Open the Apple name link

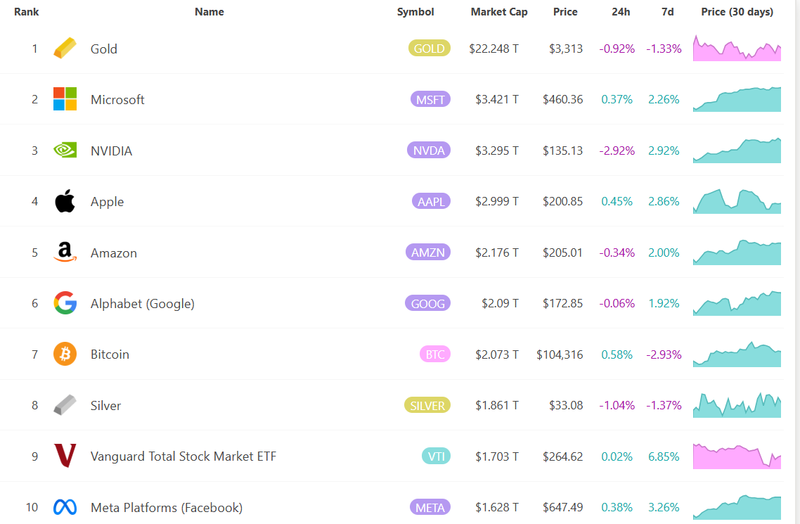[x=107, y=202]
